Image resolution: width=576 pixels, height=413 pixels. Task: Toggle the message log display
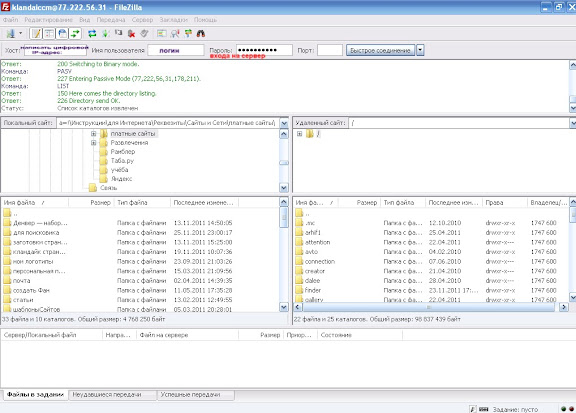tap(36, 34)
